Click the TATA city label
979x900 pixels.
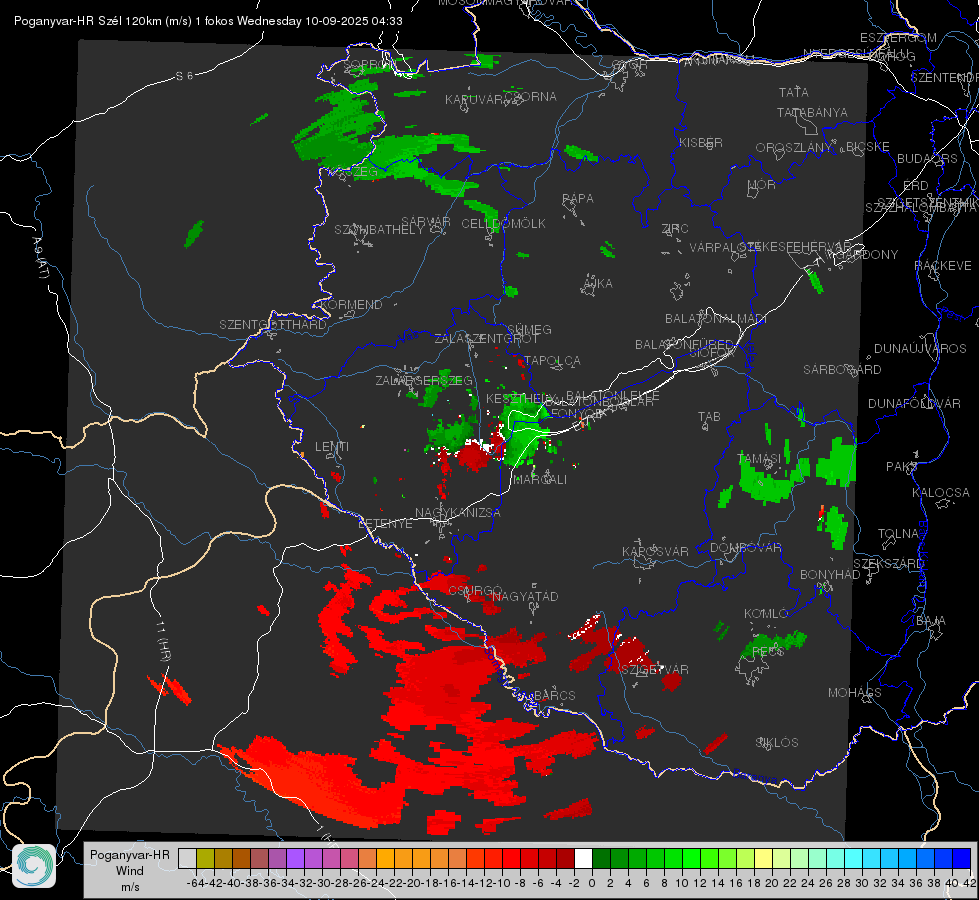point(794,92)
